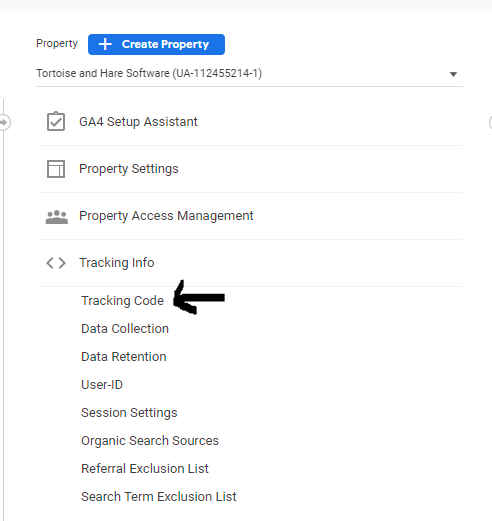
Task: Open Organic Search Sources
Action: [150, 441]
